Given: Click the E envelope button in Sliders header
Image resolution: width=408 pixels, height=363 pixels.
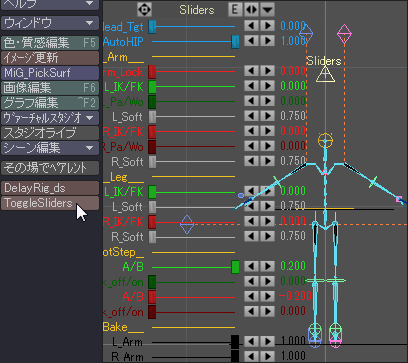Looking at the screenshot, I should pos(235,10).
